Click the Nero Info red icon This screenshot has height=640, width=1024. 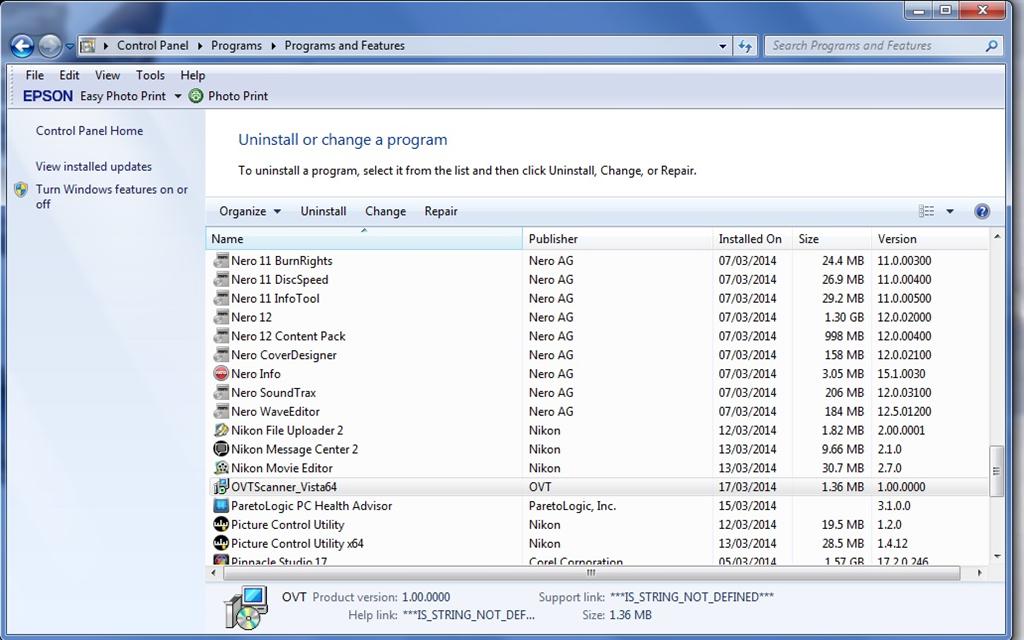pos(221,374)
